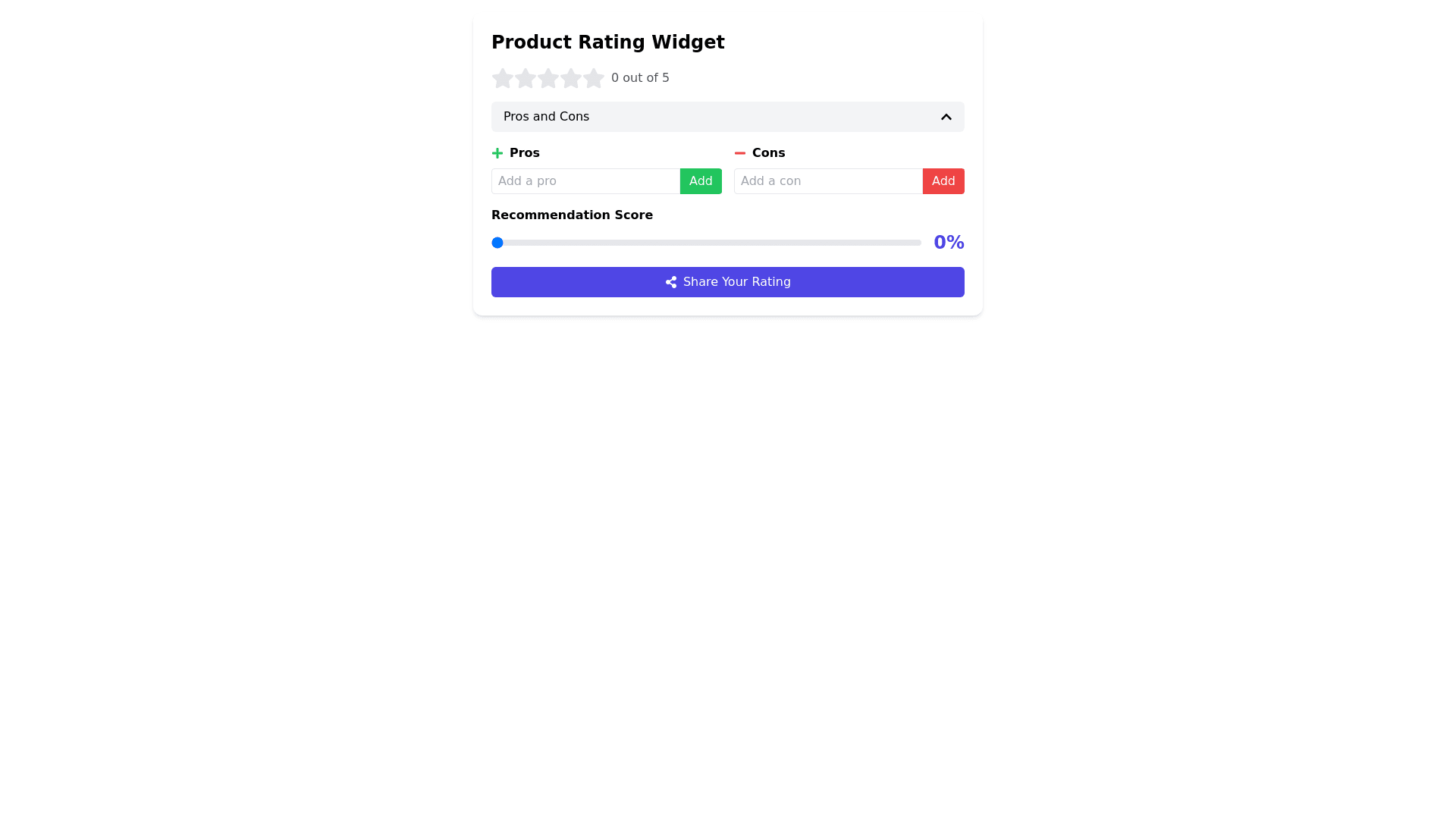Give a four star rating
Image resolution: width=1456 pixels, height=819 pixels.
[570, 78]
